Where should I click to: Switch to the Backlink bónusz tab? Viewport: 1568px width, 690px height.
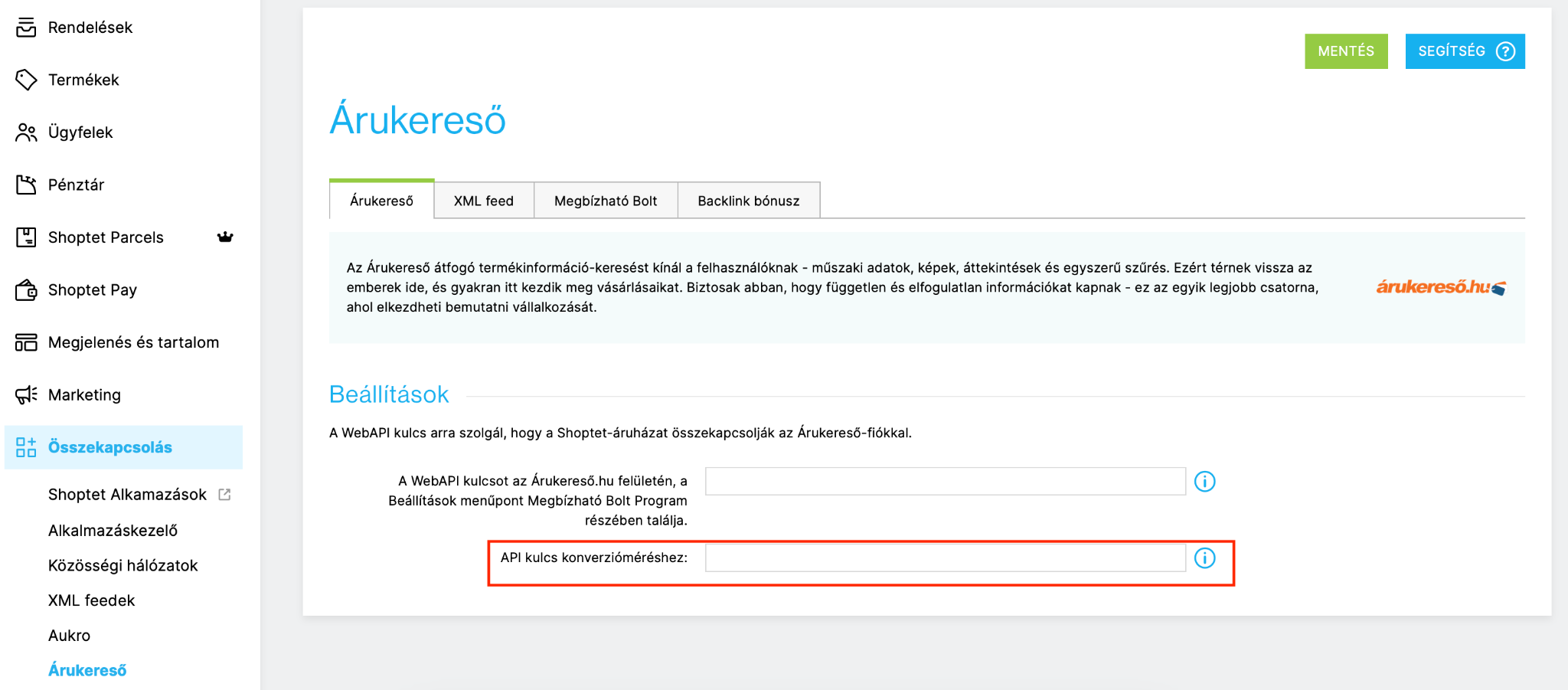pos(749,201)
